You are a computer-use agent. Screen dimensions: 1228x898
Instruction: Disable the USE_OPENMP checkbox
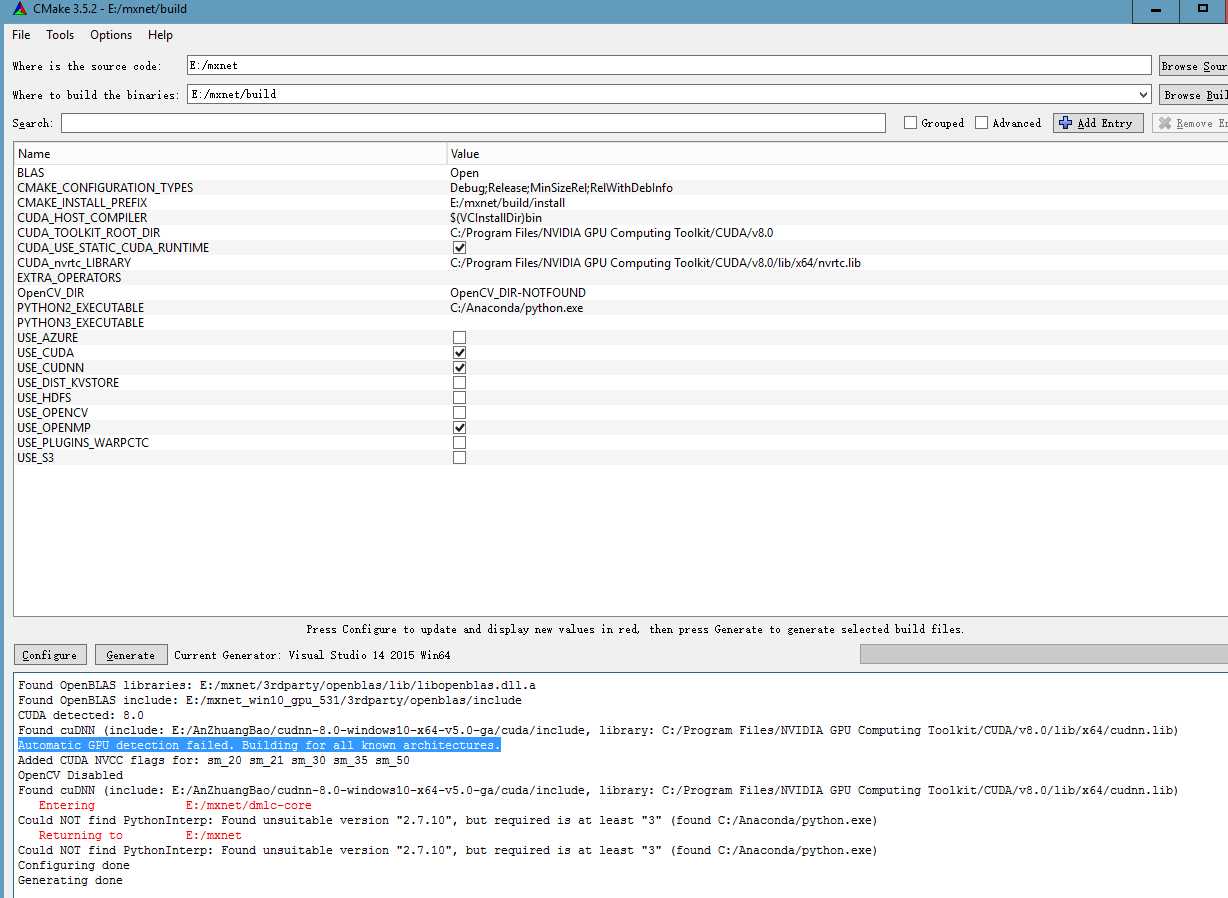(459, 428)
